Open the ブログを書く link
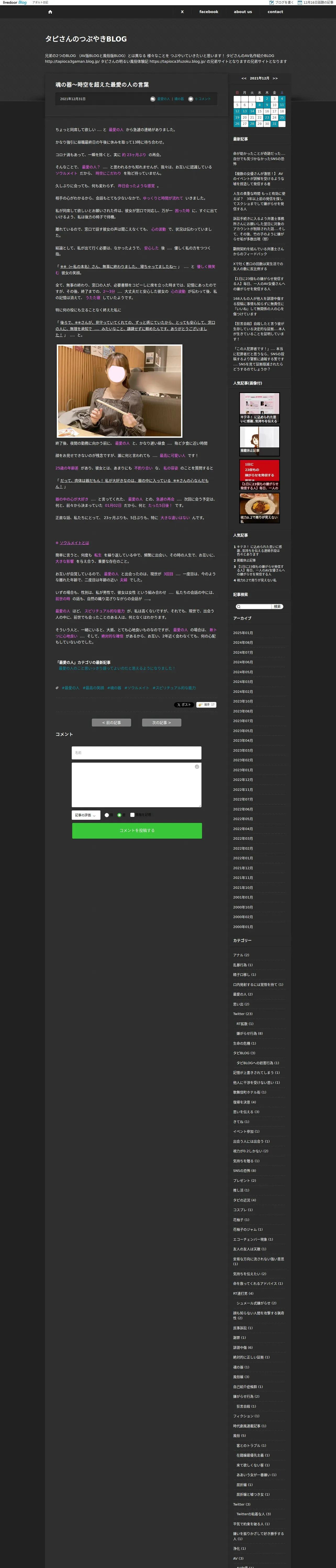This screenshot has height=1568, width=336. pyautogui.click(x=284, y=2)
